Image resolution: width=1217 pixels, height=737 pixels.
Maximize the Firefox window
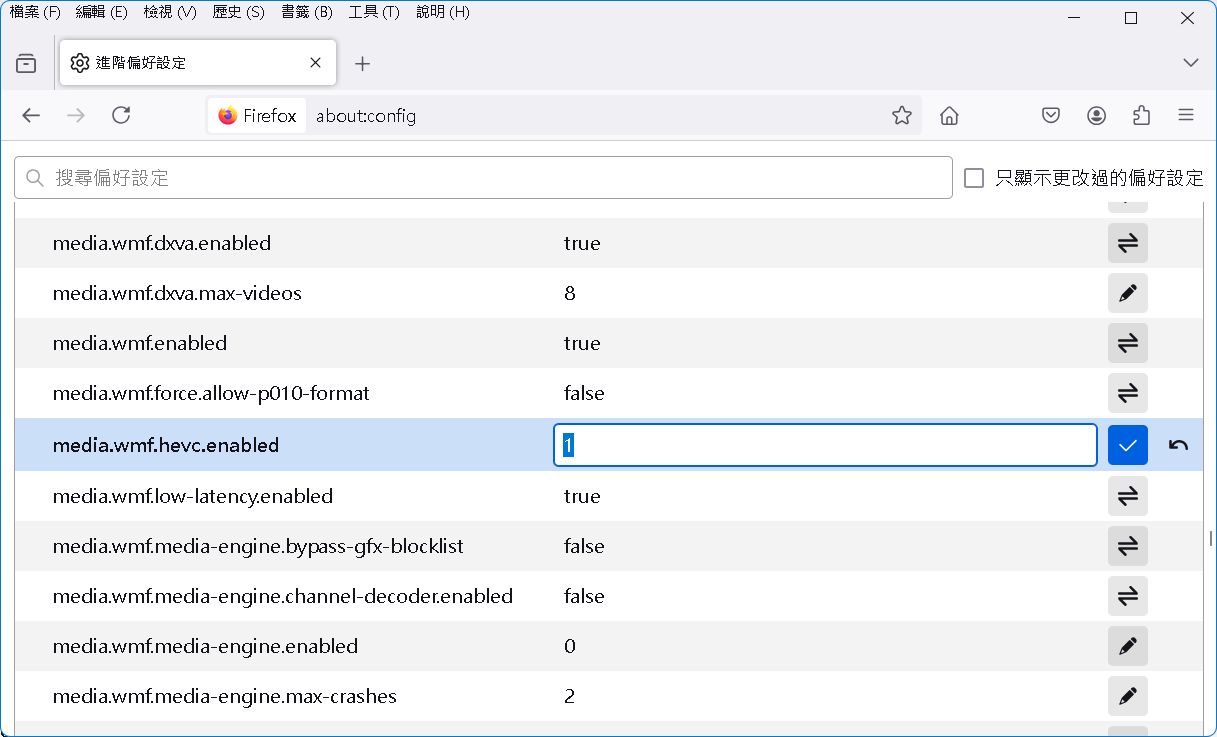pyautogui.click(x=1131, y=17)
